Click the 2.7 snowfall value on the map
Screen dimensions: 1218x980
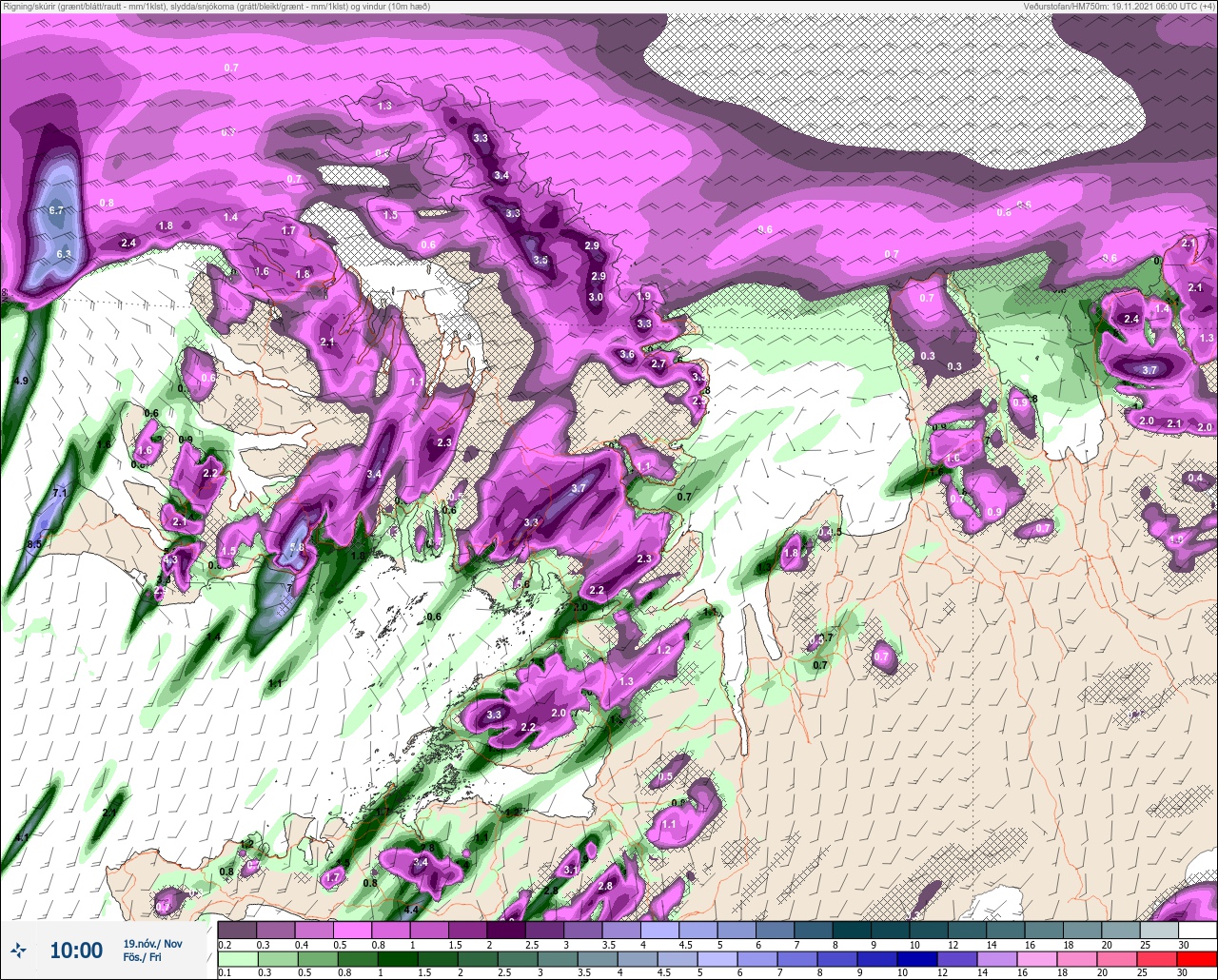(x=658, y=363)
